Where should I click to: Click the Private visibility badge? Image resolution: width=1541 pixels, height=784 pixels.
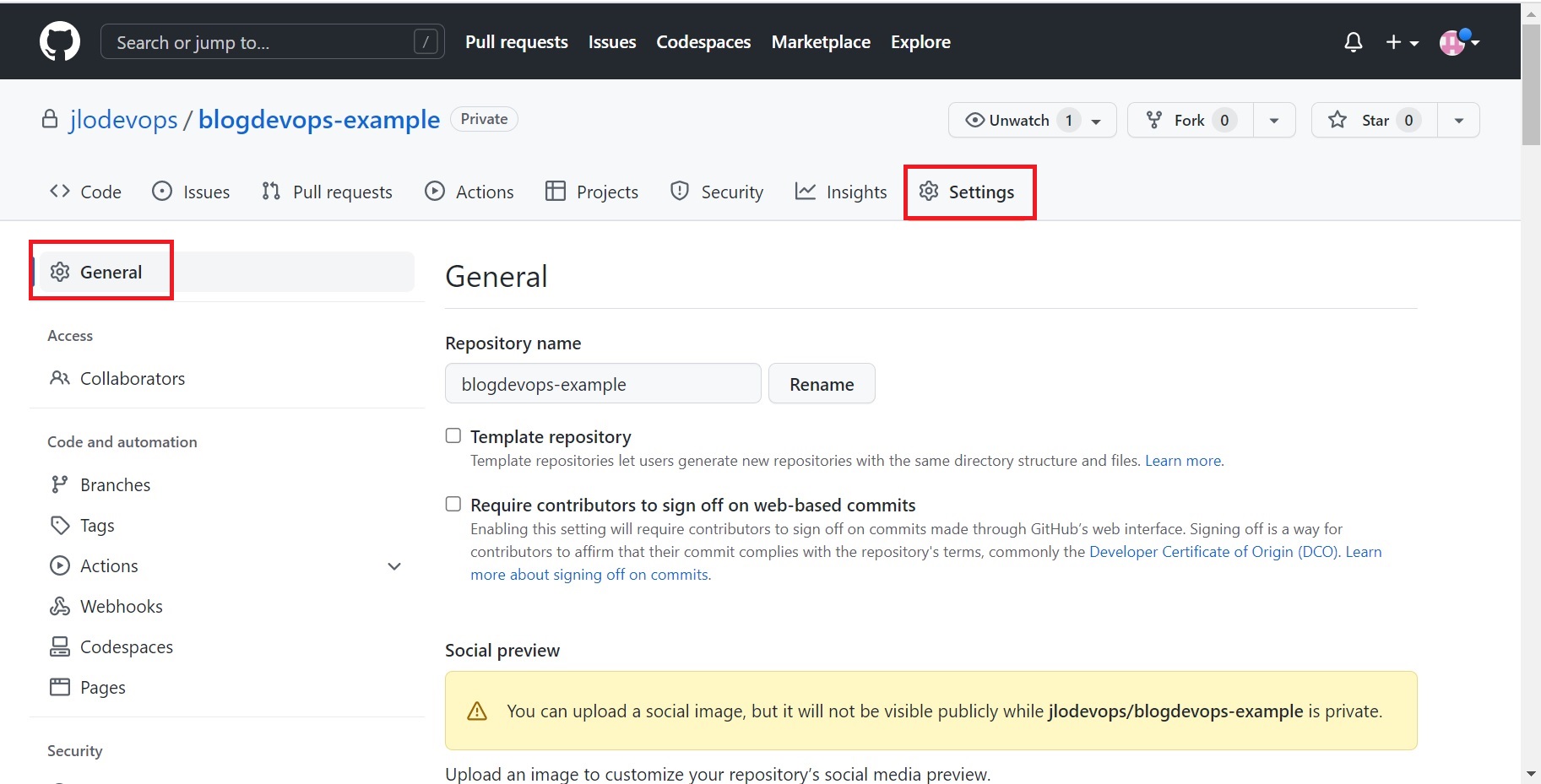(x=484, y=119)
